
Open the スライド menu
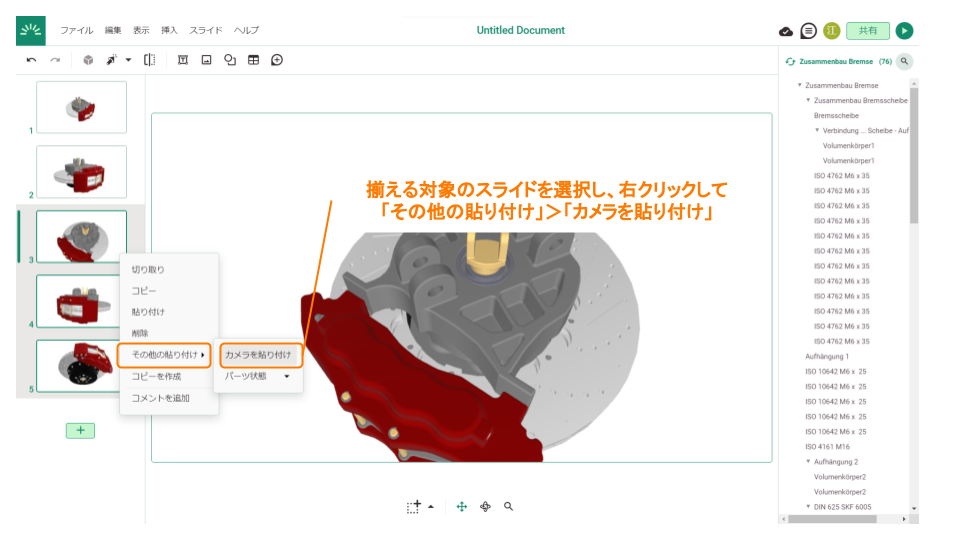(x=206, y=30)
